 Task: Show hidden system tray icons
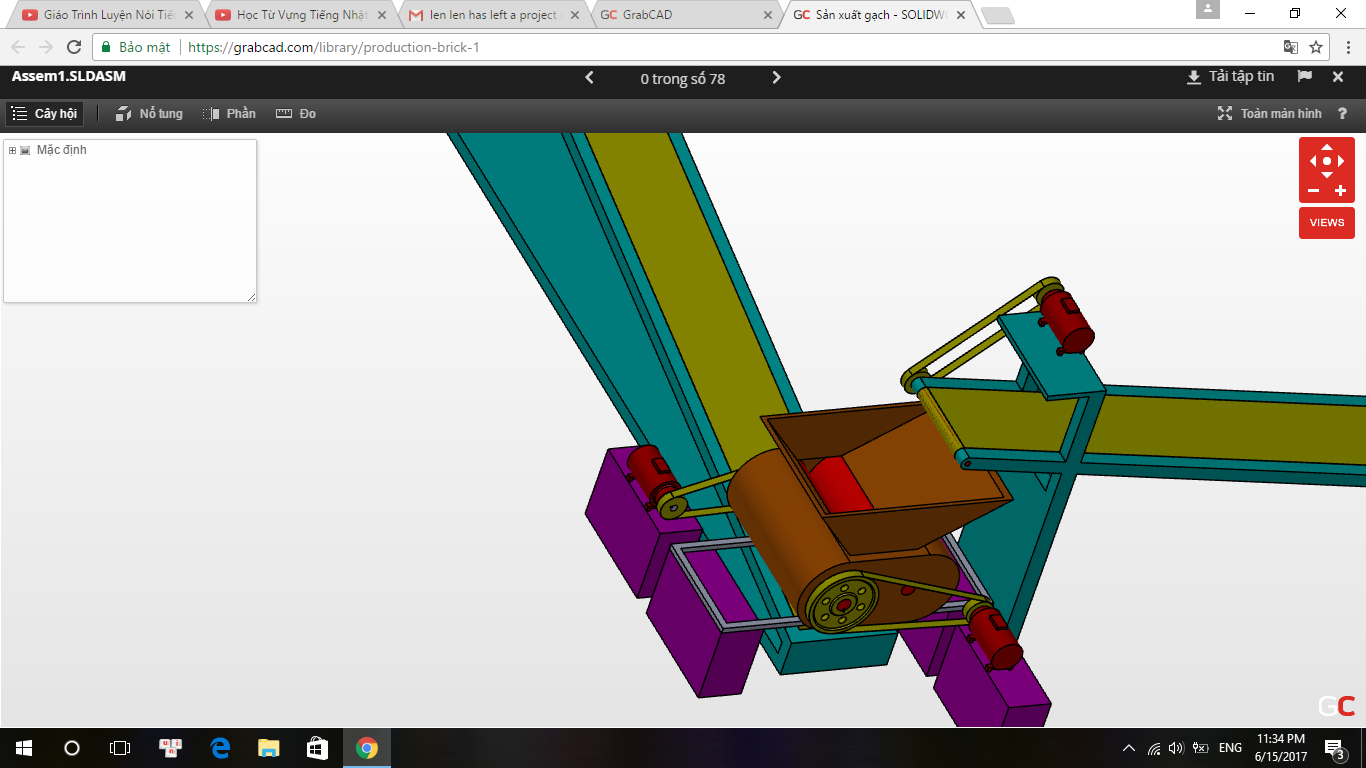click(x=1129, y=748)
